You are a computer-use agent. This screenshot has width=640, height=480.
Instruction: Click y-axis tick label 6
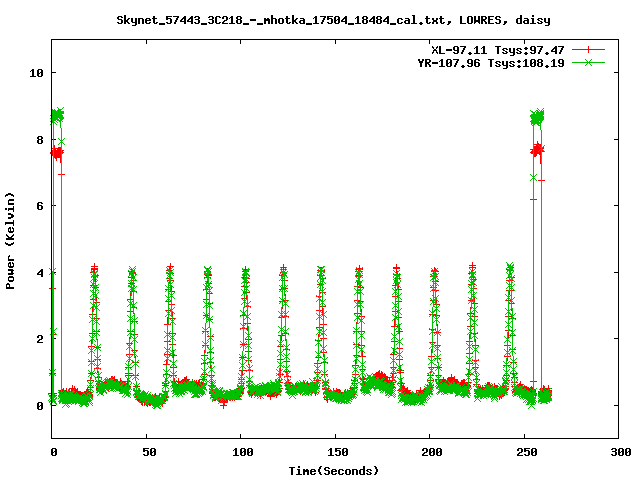[40, 206]
